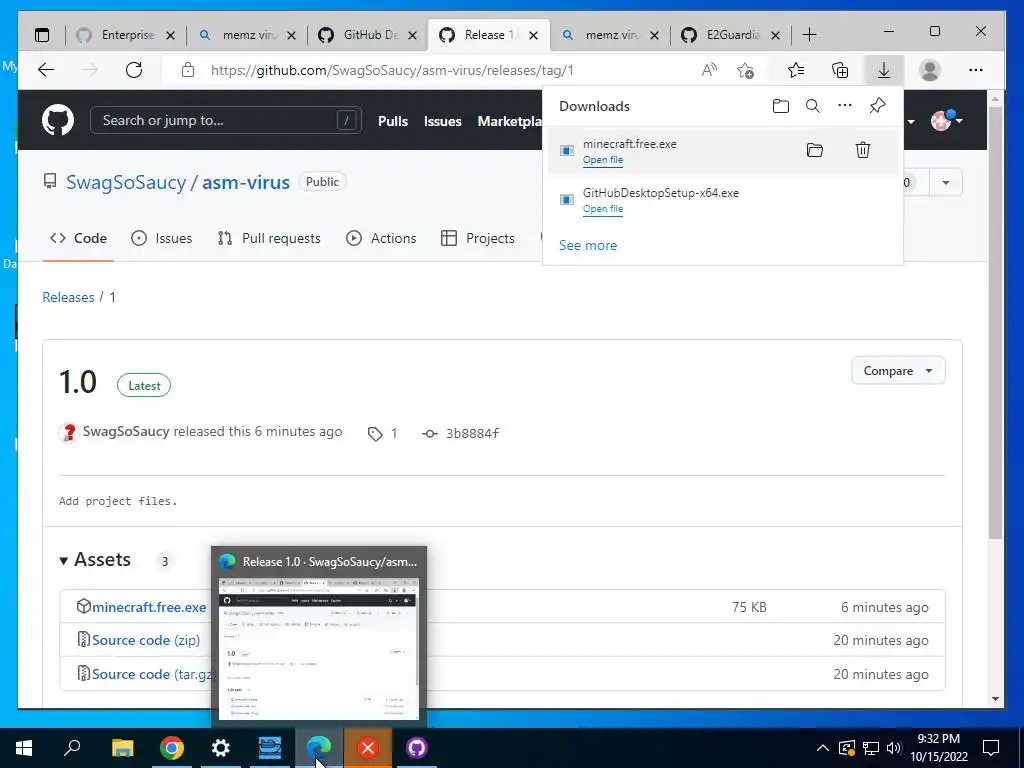
Task: Click the browser address bar URL
Action: tap(392, 70)
